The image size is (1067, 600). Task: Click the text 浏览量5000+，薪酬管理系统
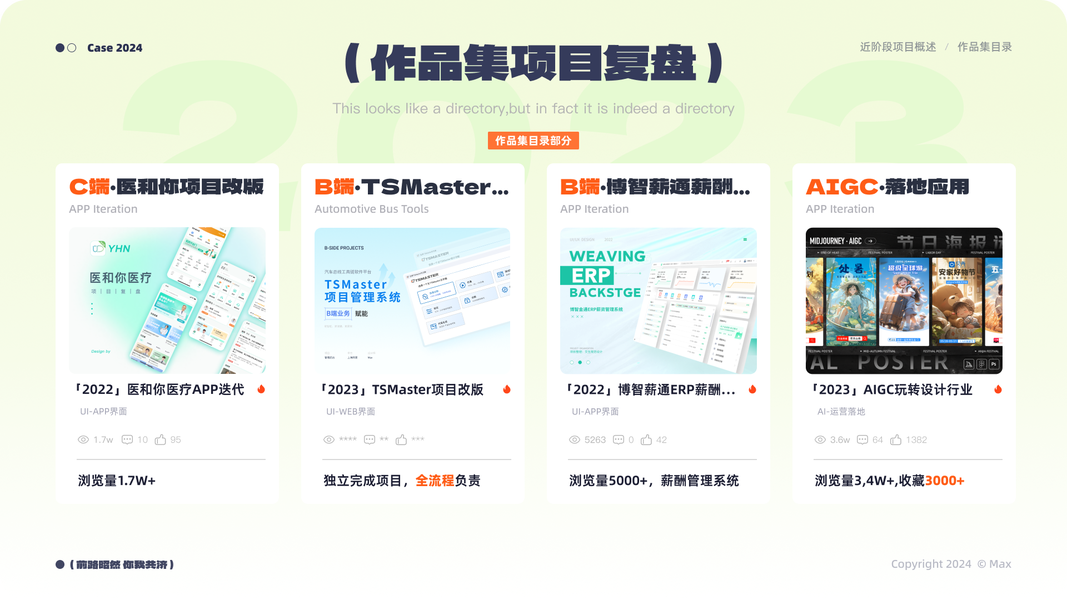[654, 481]
